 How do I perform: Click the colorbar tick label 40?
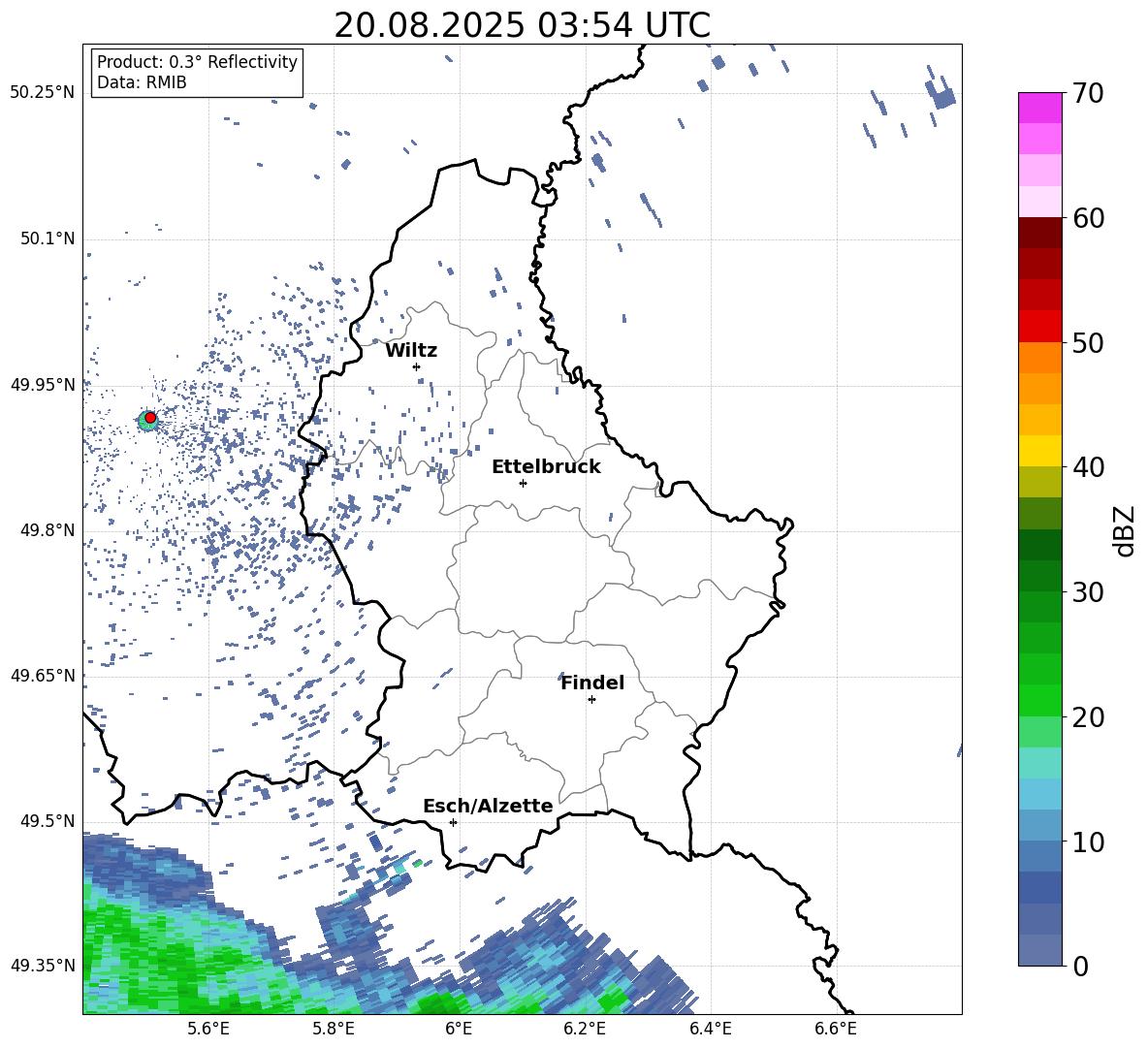(x=1088, y=467)
